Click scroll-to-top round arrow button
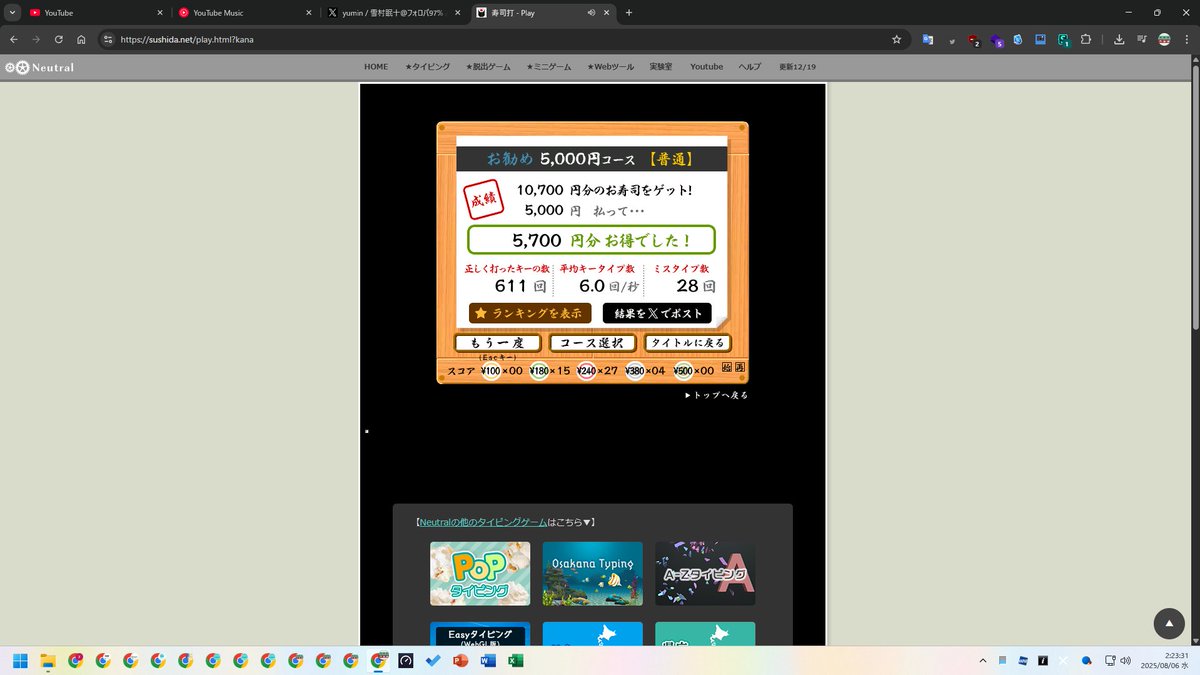This screenshot has width=1200, height=675. click(1169, 623)
